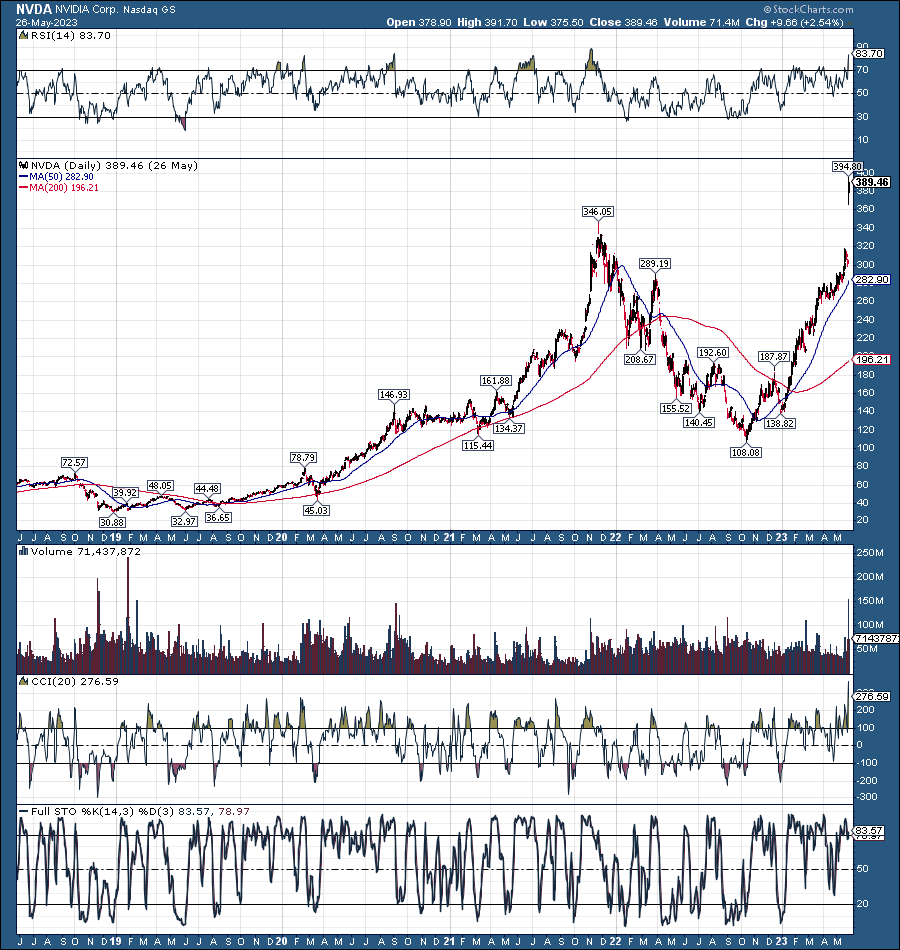Click the 134.37 price annotation
This screenshot has width=900, height=950.
tap(508, 428)
